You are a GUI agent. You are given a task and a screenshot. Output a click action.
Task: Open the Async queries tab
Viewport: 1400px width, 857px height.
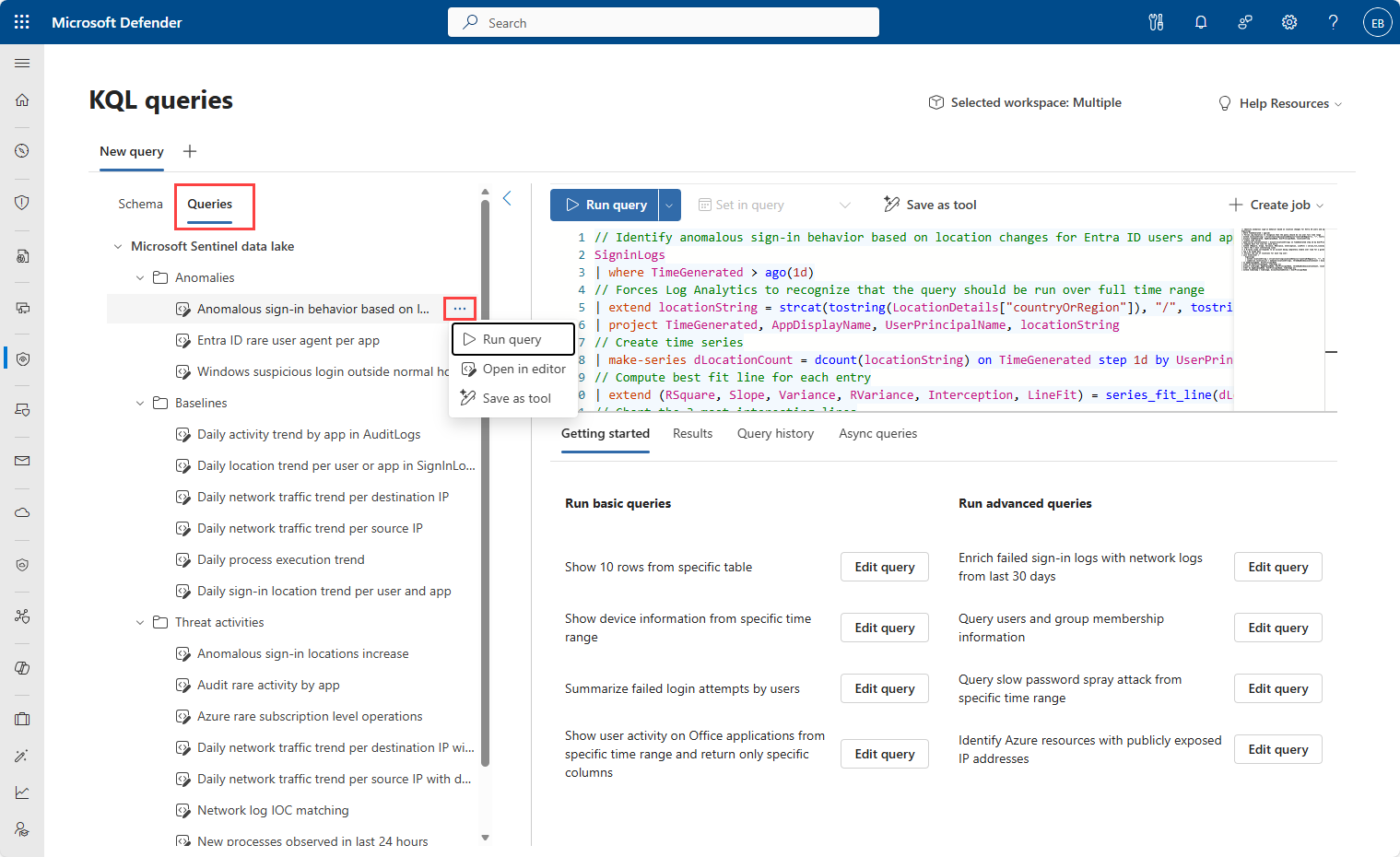[x=877, y=433]
